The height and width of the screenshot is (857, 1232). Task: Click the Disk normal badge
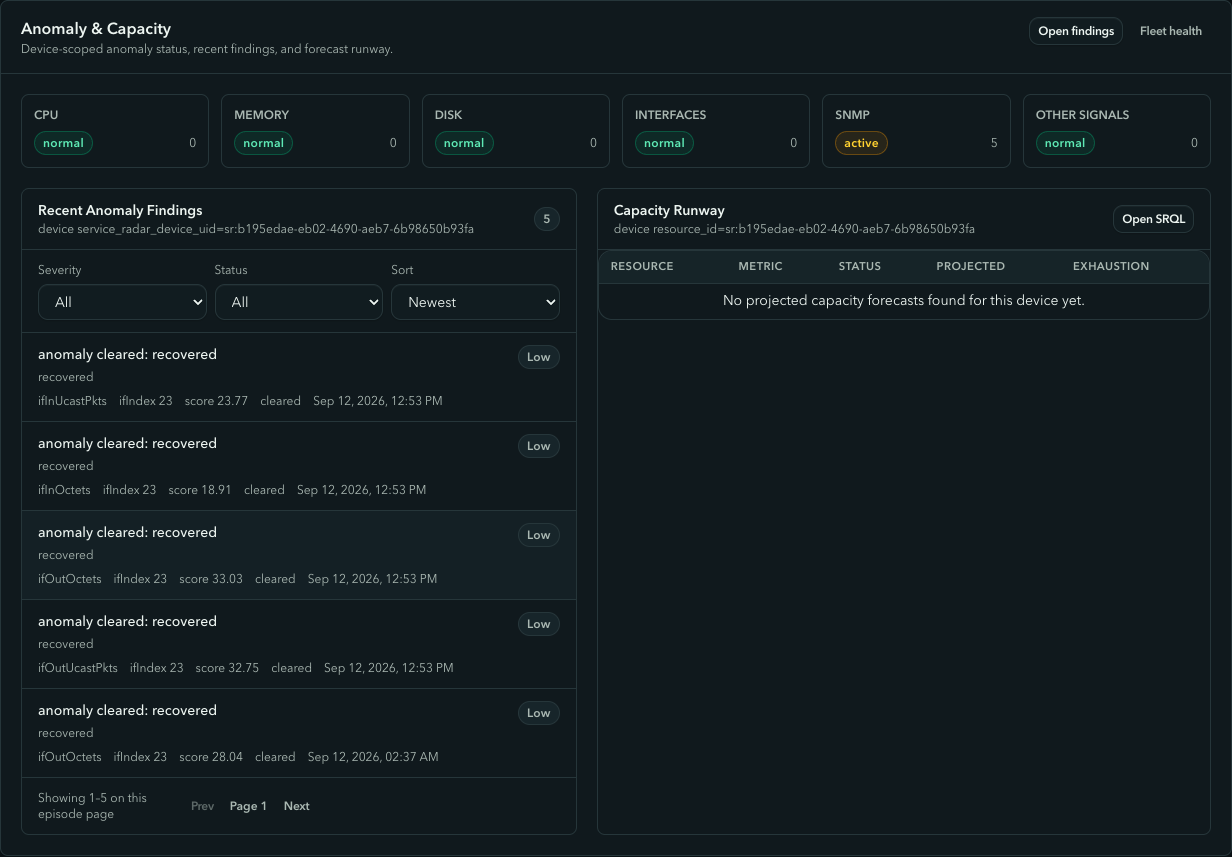[464, 143]
